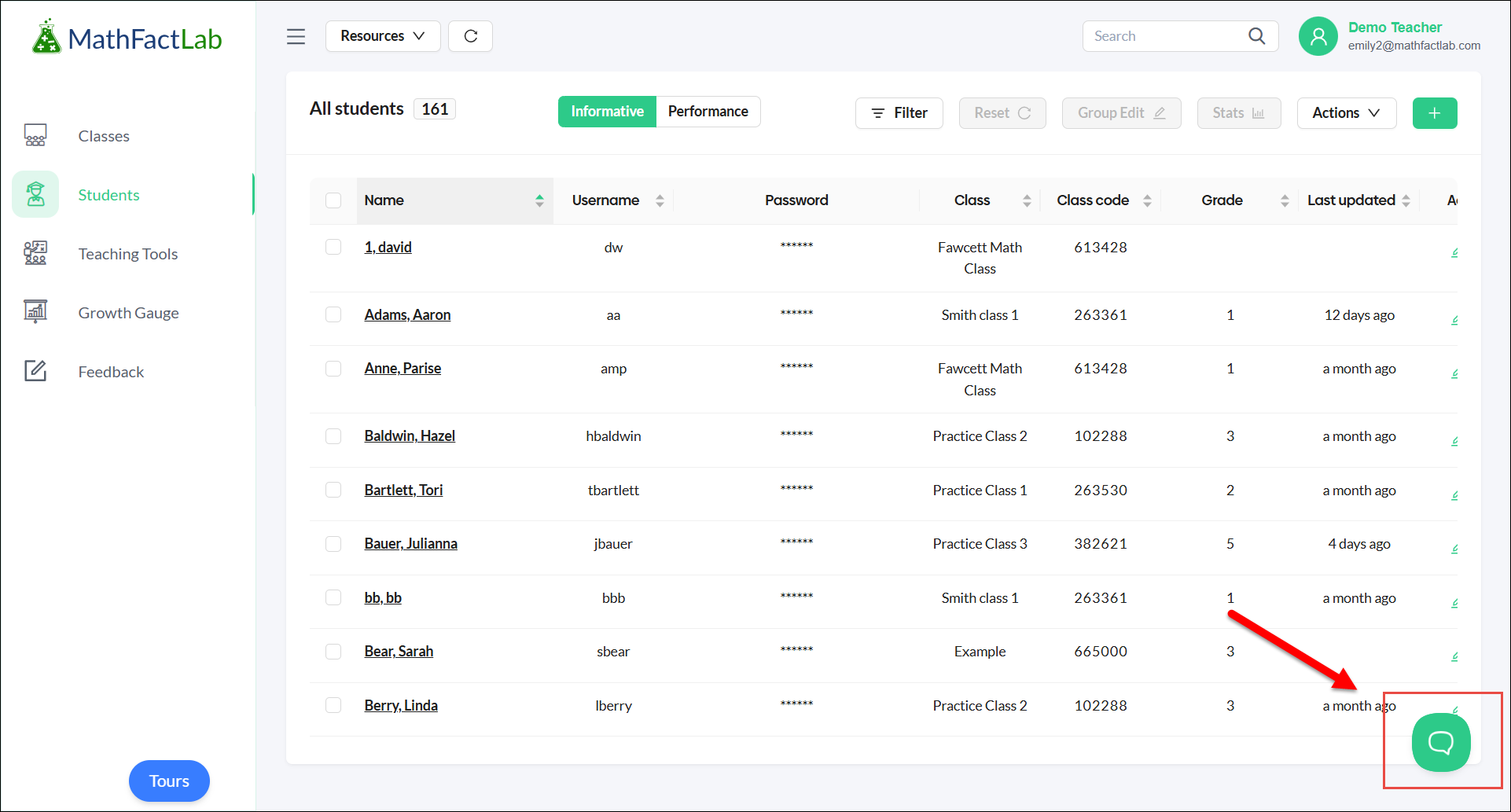
Task: Check the box for Bartlett, Tori
Action: pos(333,490)
